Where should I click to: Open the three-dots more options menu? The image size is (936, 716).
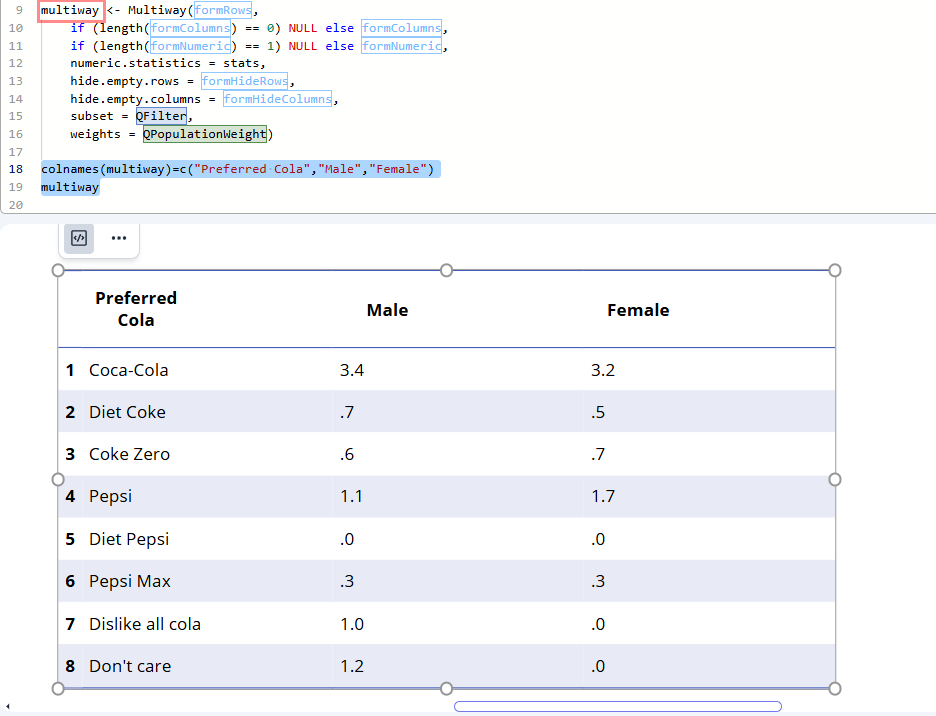click(x=119, y=238)
